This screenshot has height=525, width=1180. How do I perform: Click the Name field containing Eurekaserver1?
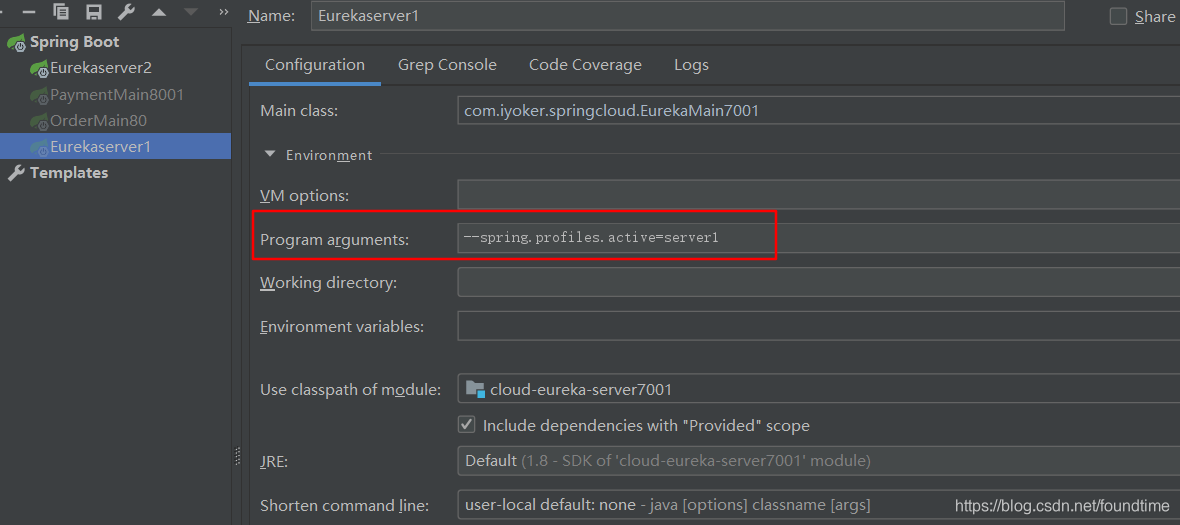[687, 16]
